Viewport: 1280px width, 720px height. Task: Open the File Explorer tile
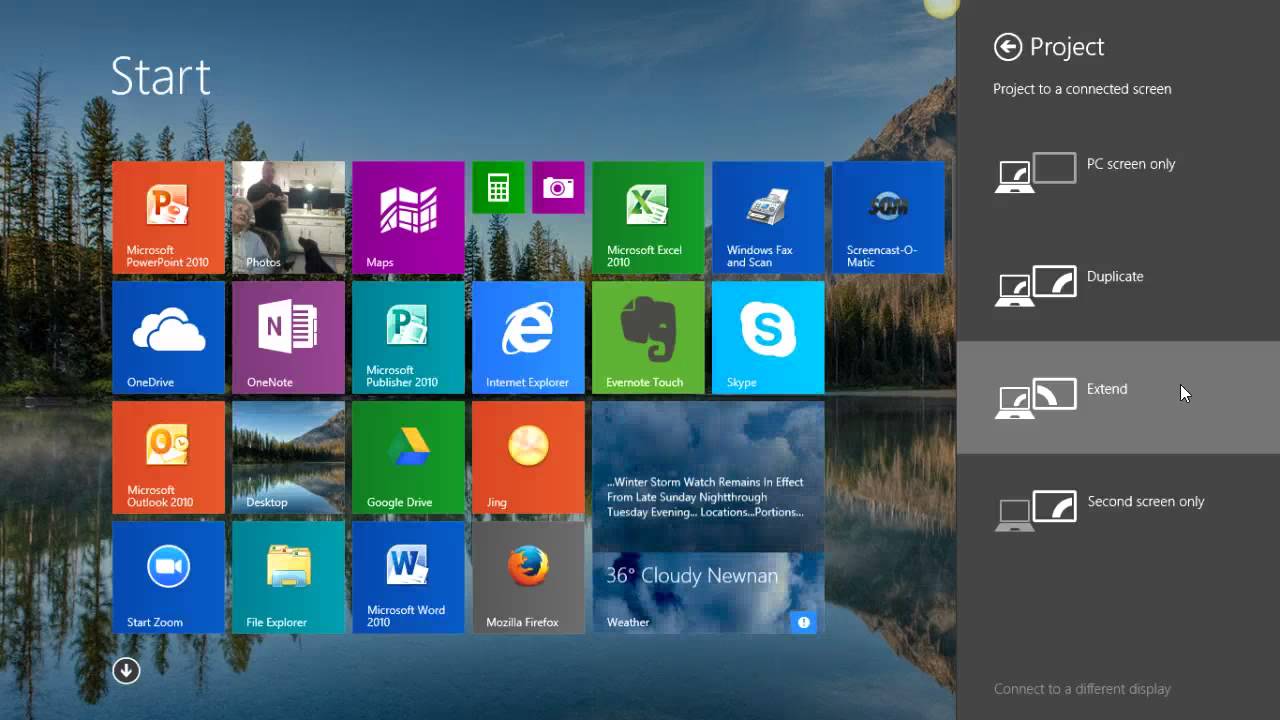tap(288, 577)
